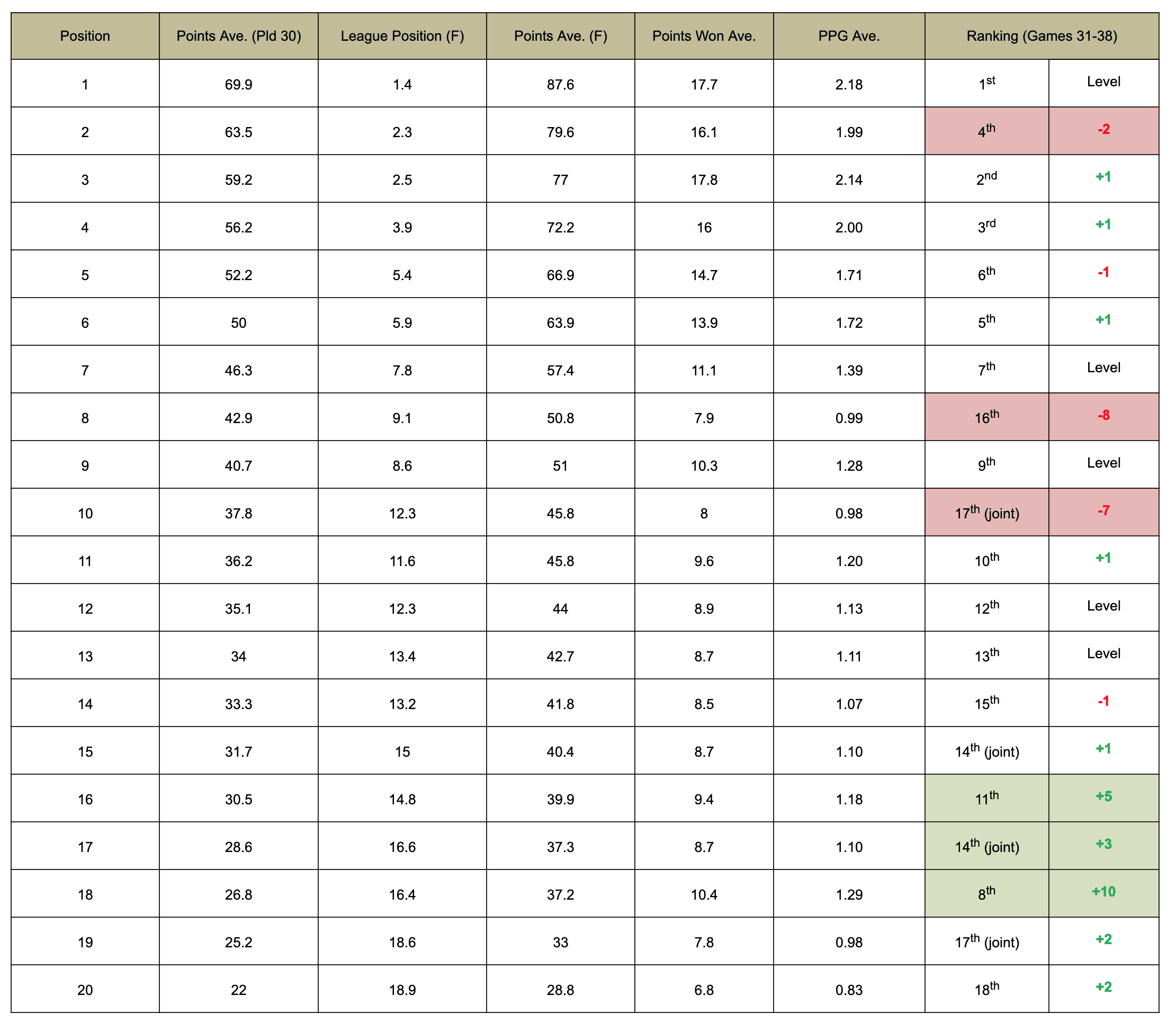
Task: Select the 0.83 PPG average cell
Action: [849, 990]
